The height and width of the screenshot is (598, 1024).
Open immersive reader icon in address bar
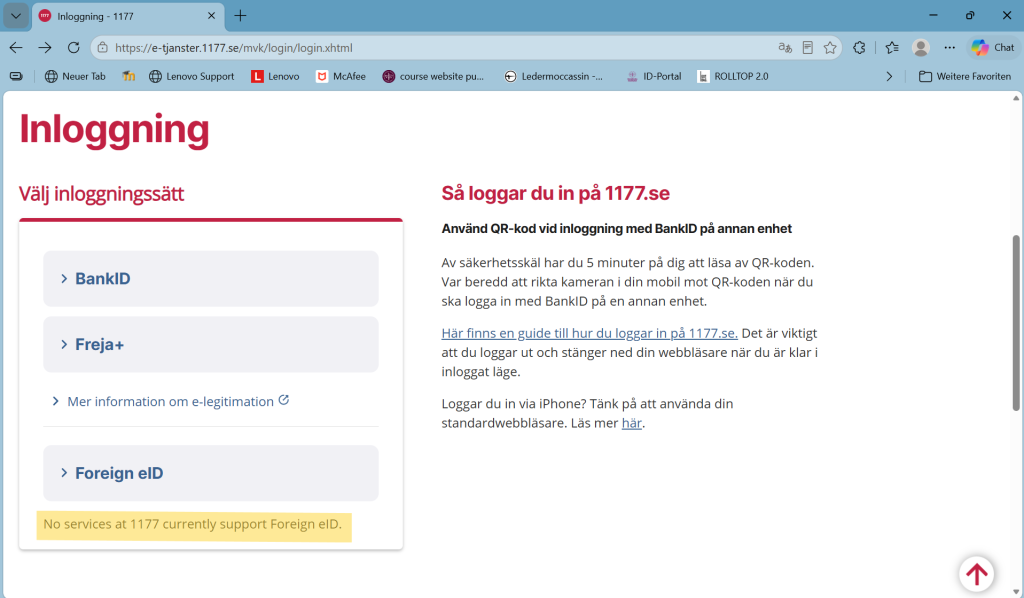[x=808, y=48]
